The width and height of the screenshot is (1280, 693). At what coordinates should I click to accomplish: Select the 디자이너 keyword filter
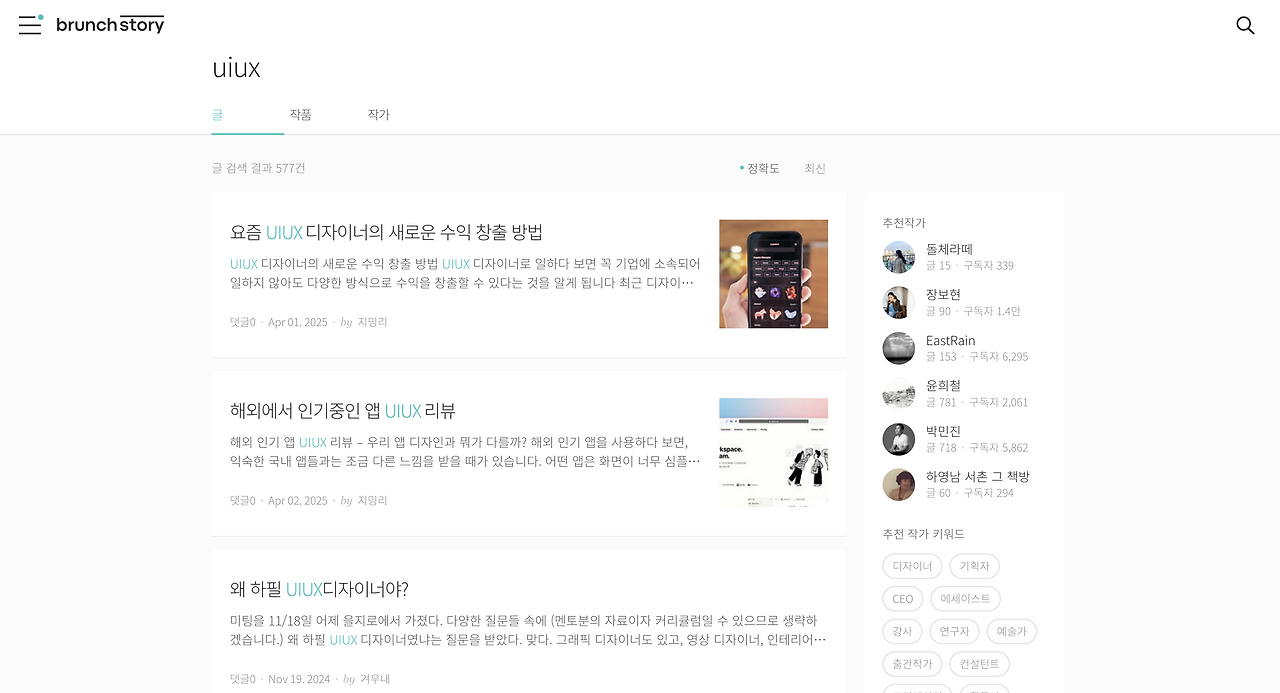pos(912,565)
